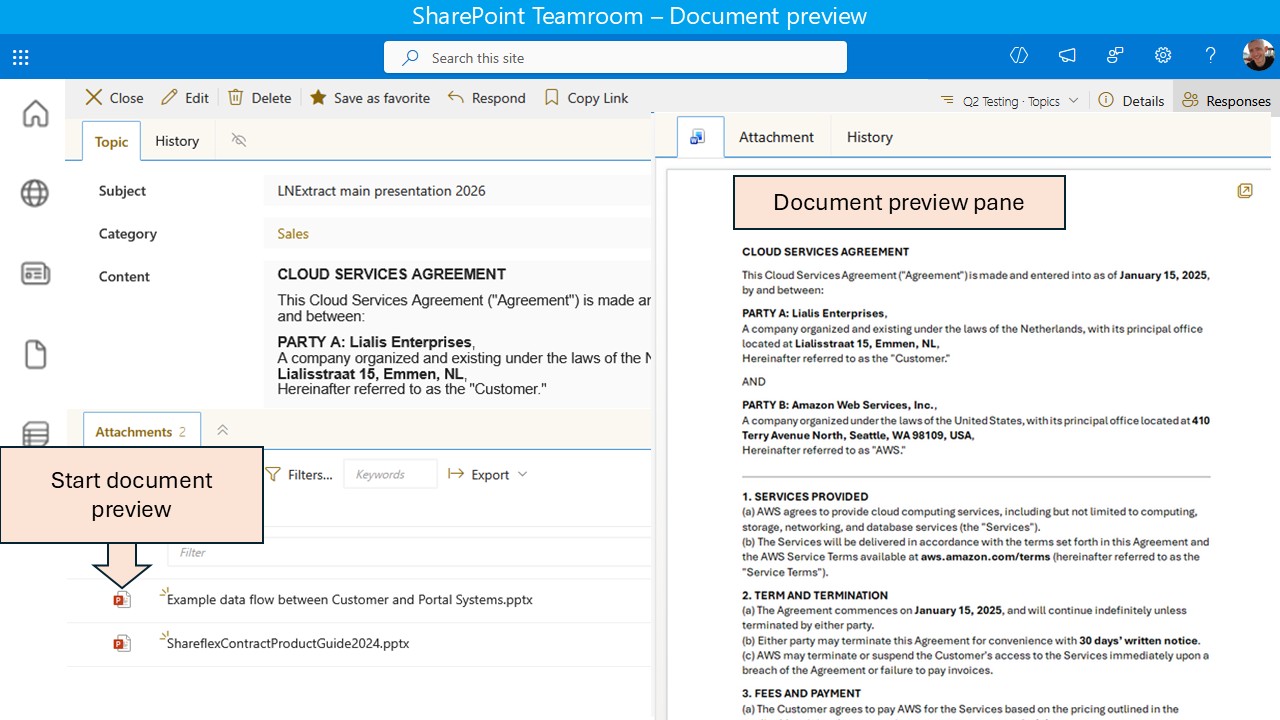Toggle the crossed-eye visibility icon near Topic tab
Screen dimensions: 1280x720
click(238, 141)
